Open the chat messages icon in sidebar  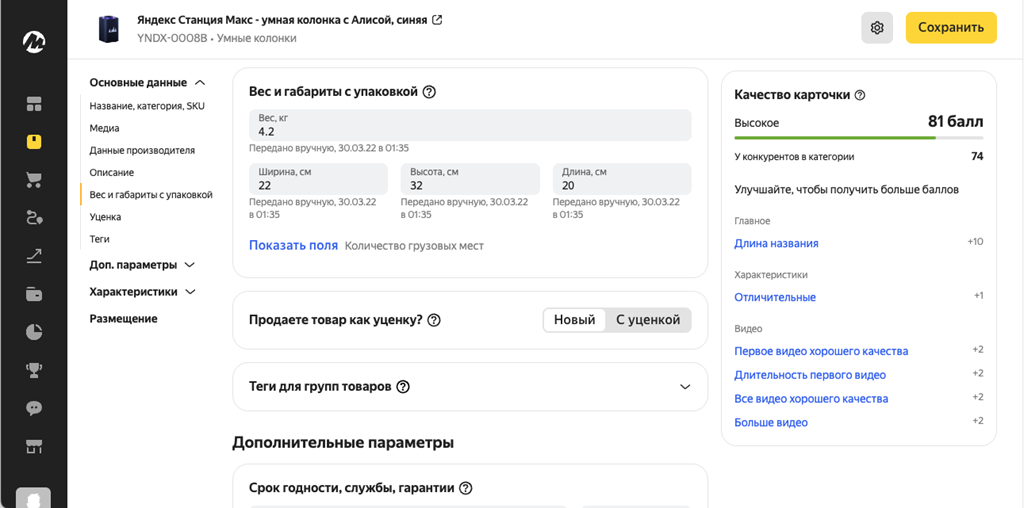pos(34,408)
